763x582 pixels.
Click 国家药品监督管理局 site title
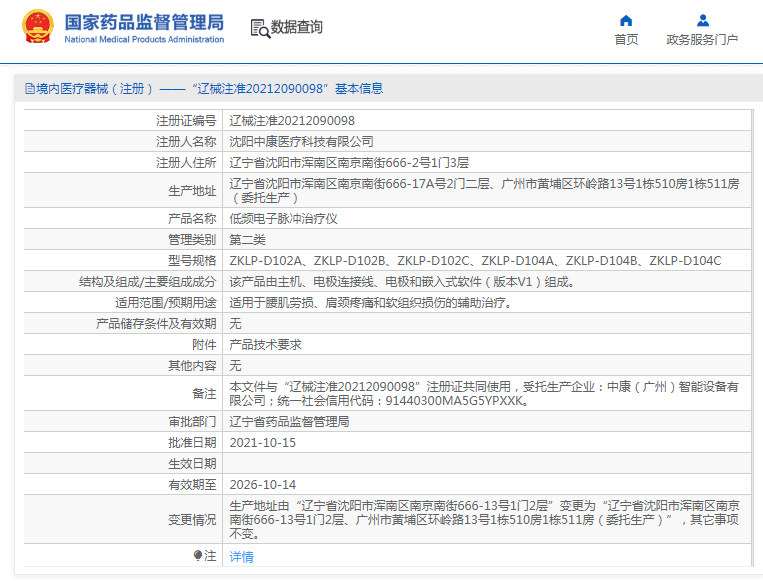(x=144, y=22)
